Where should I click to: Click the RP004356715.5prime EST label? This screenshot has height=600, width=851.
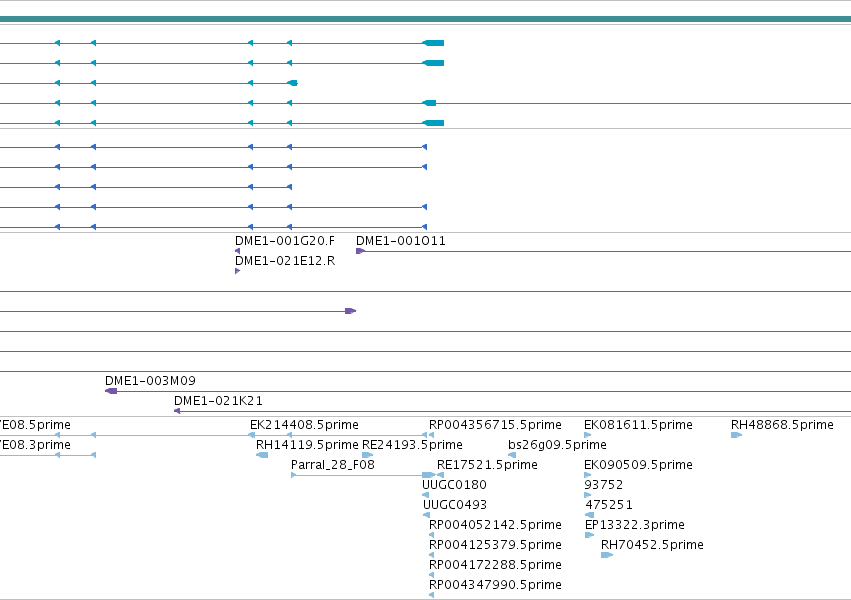point(495,425)
